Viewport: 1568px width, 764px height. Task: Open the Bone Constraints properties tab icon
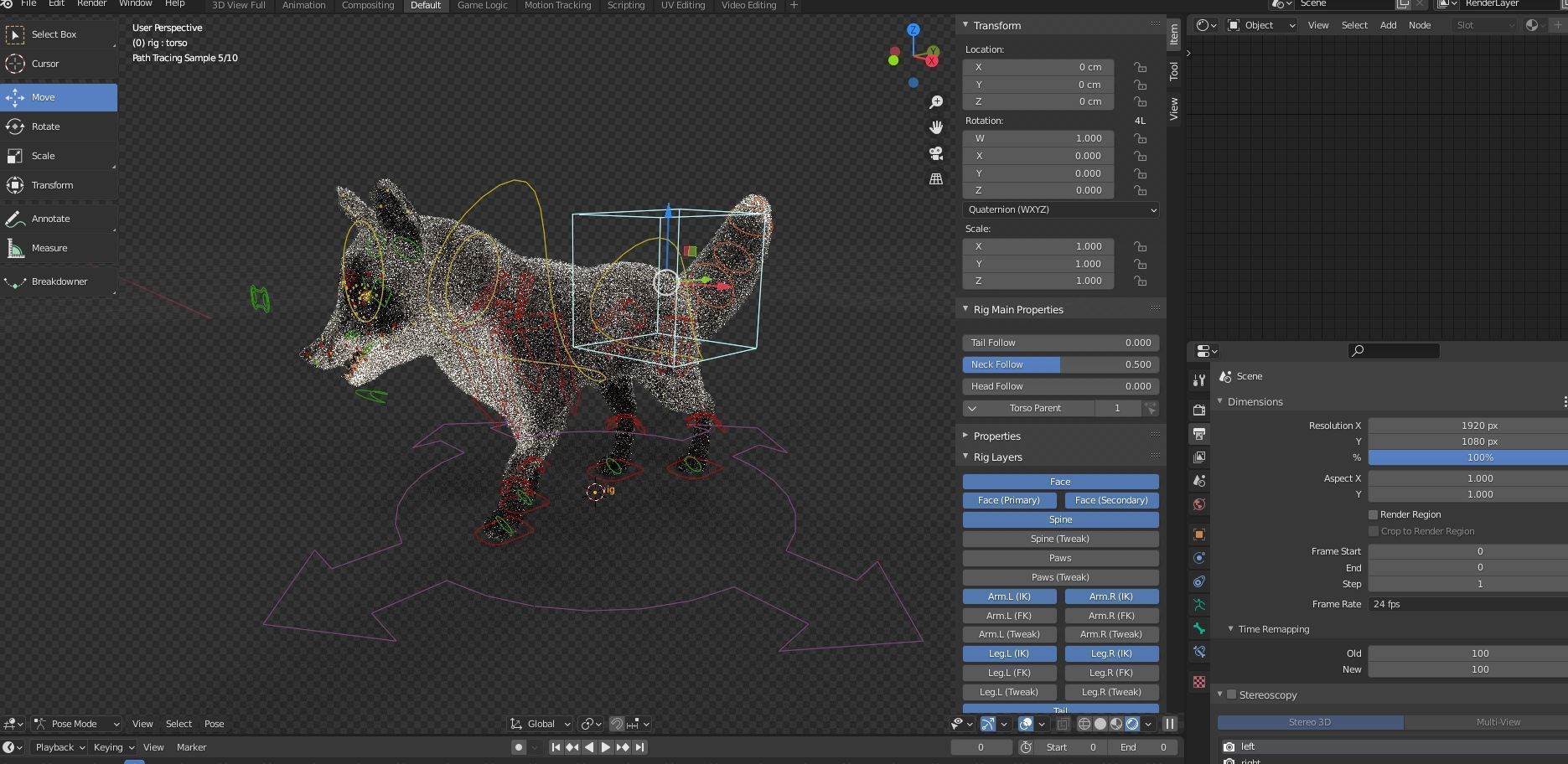1199,652
